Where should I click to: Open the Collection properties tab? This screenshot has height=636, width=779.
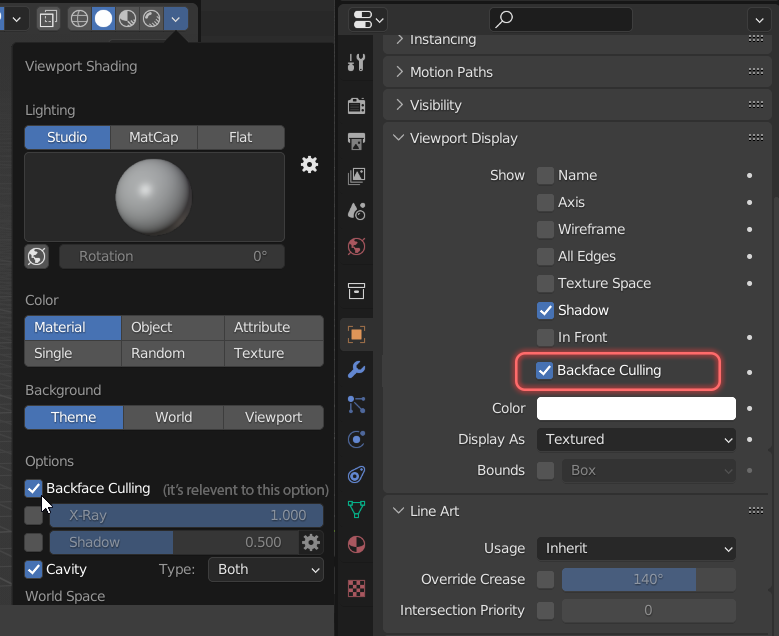tap(357, 291)
